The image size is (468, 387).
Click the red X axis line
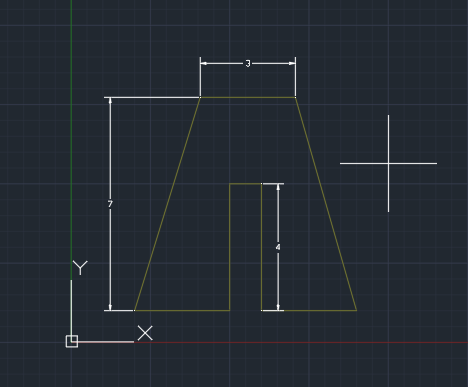[x=300, y=342]
